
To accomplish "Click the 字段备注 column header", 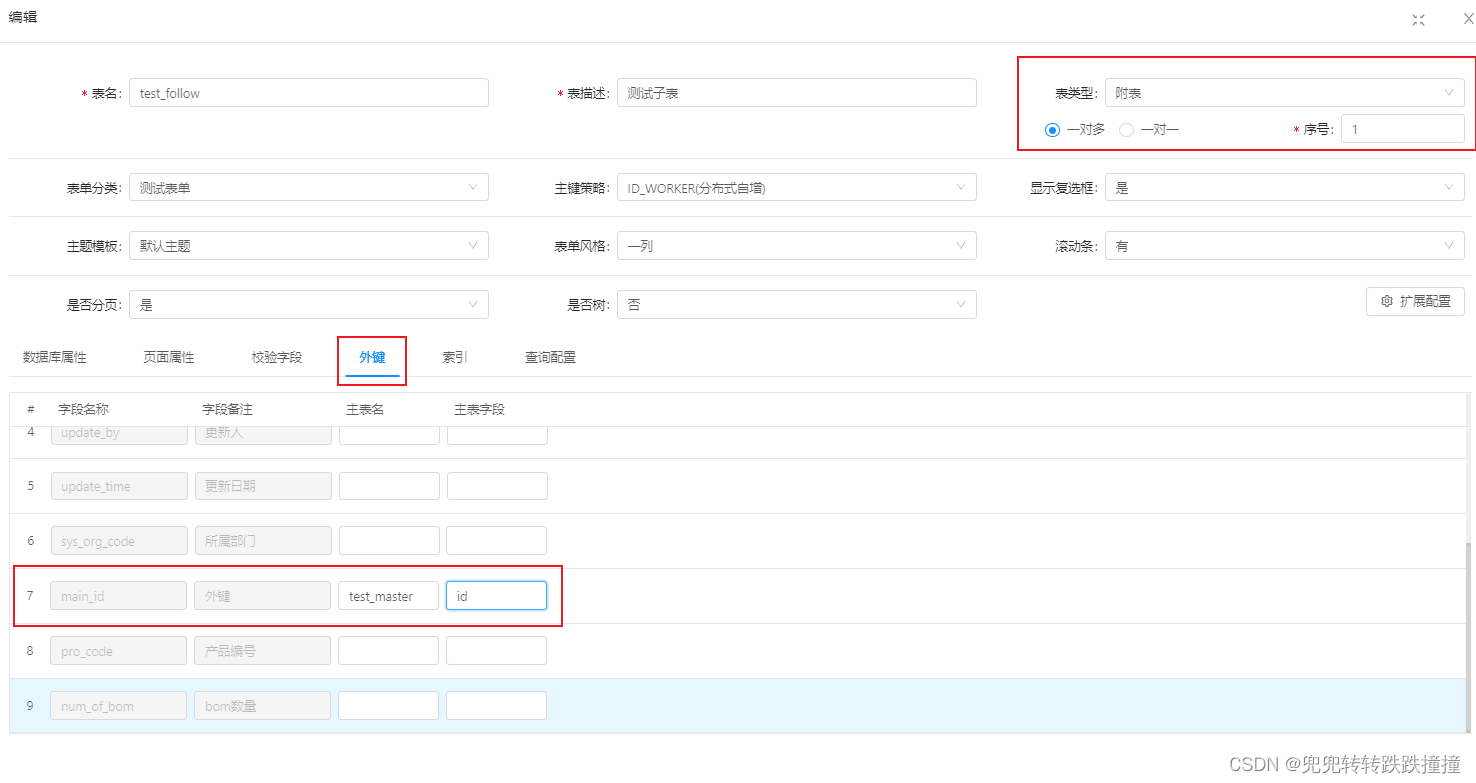I will click(227, 410).
